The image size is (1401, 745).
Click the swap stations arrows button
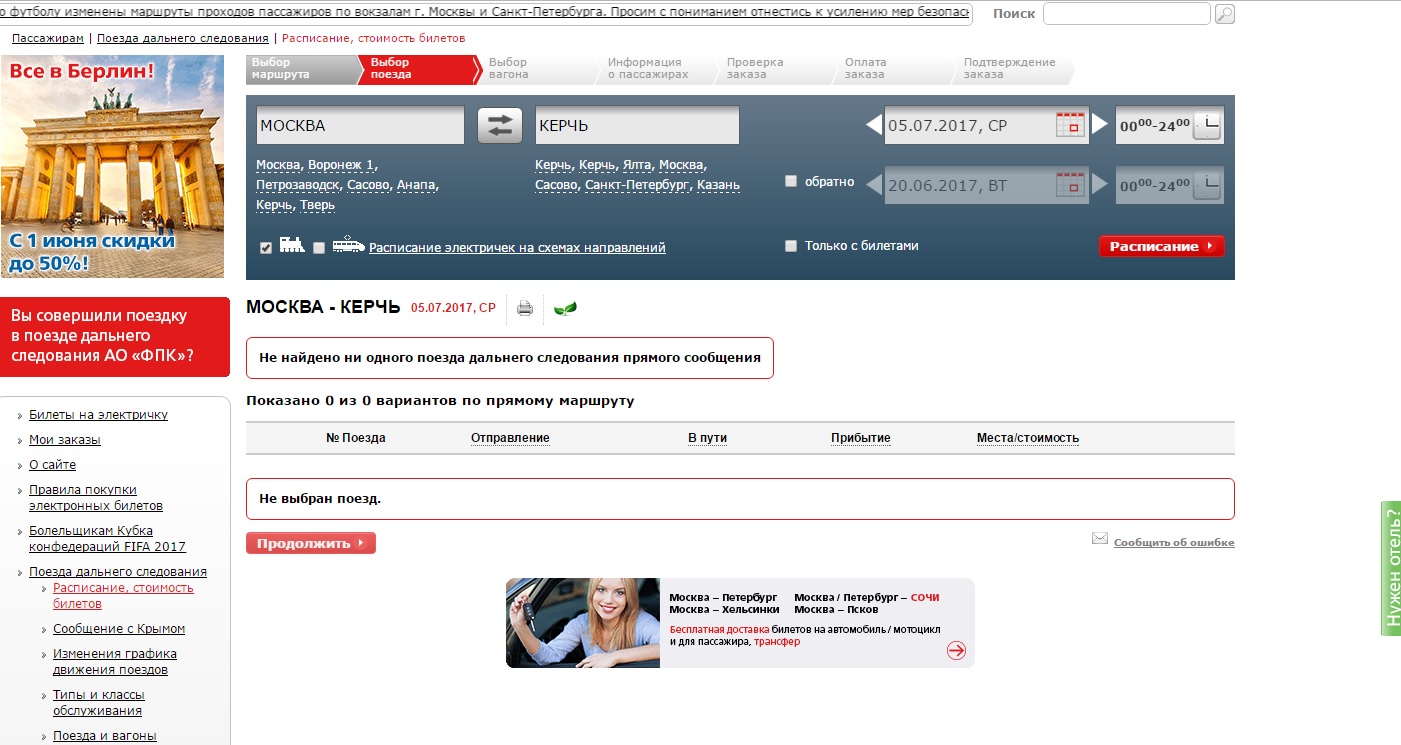(499, 125)
